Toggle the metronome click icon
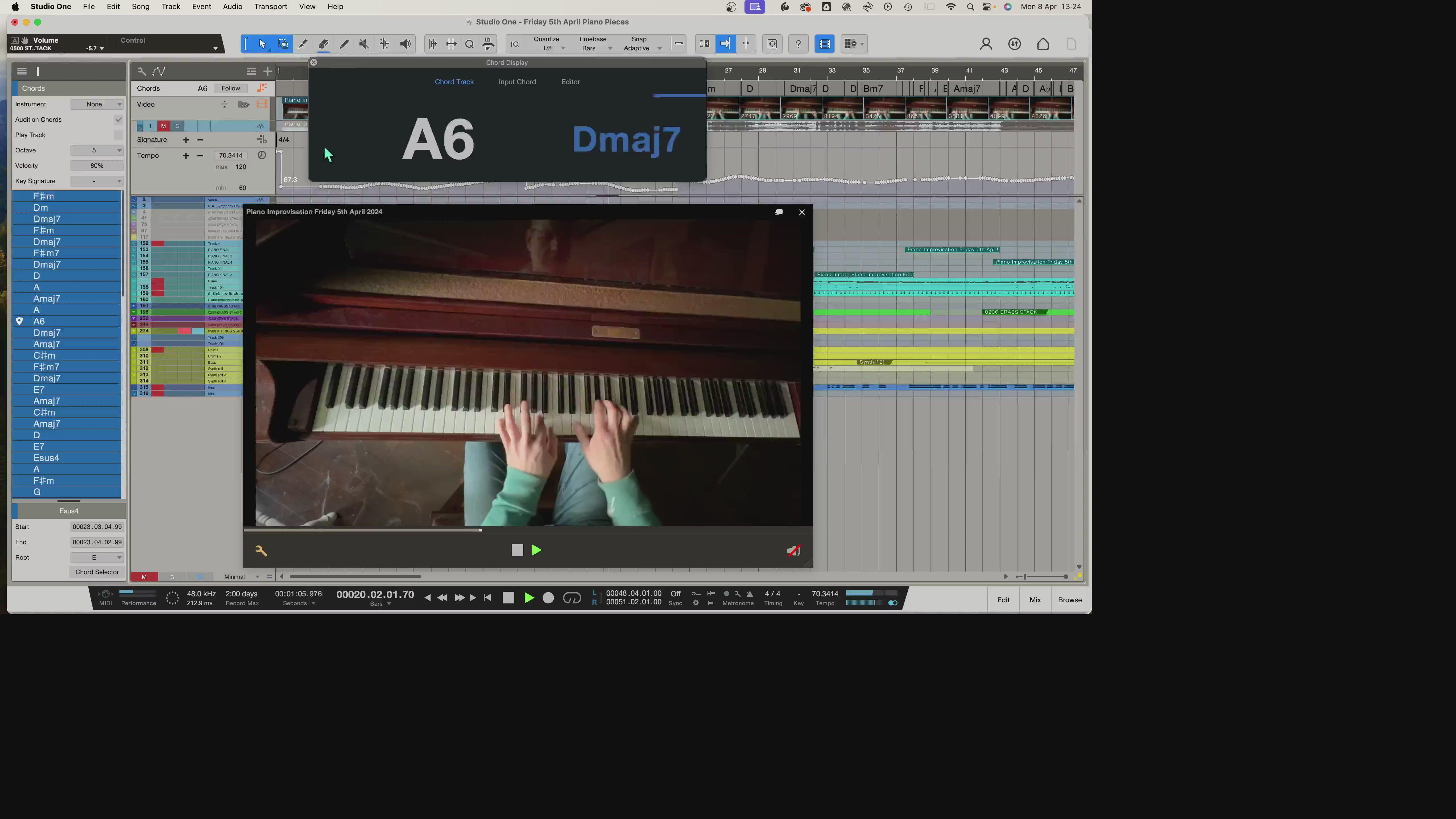 click(750, 593)
